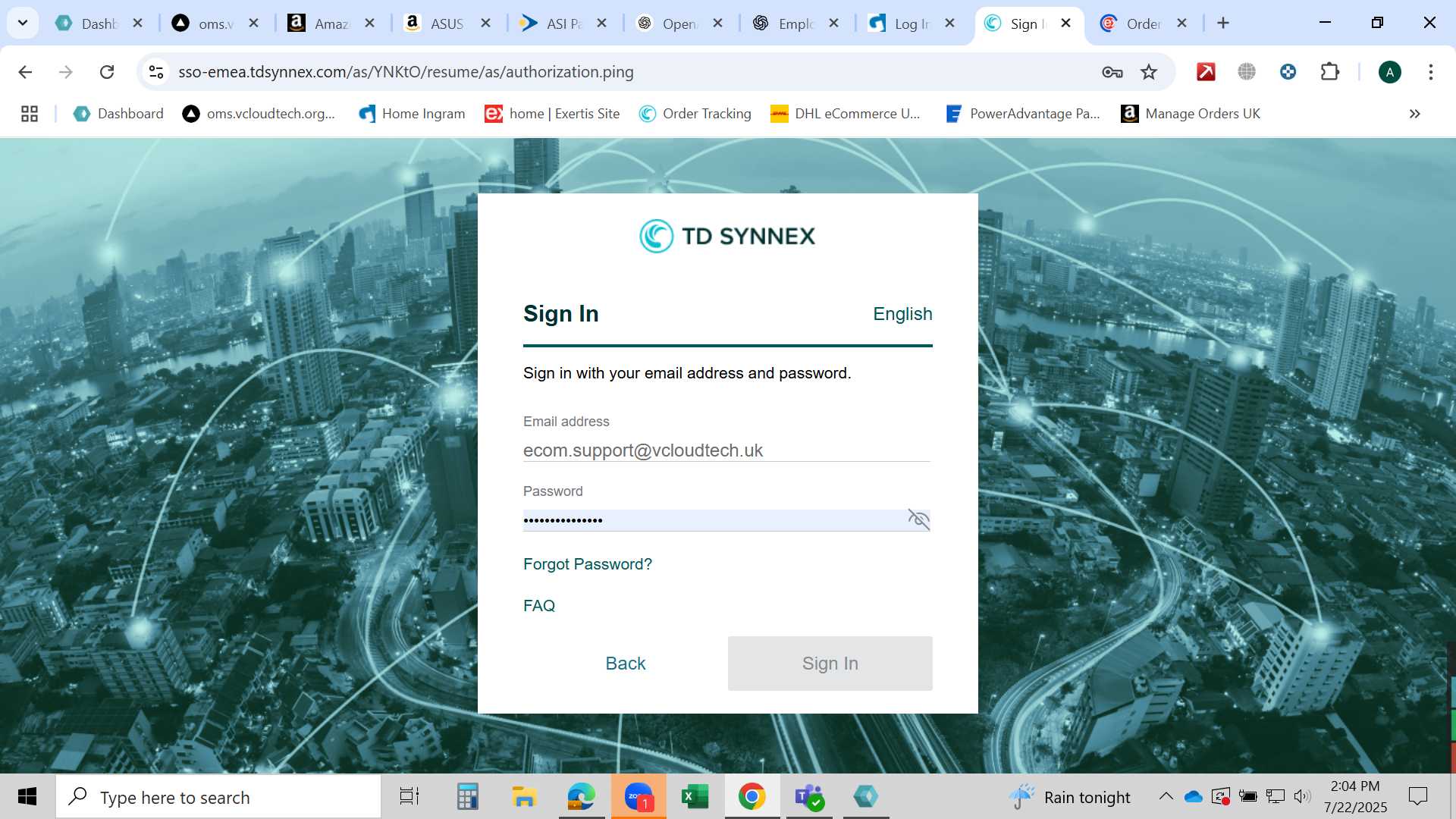
Task: Click the TD SYNNEX logo
Action: tap(727, 236)
